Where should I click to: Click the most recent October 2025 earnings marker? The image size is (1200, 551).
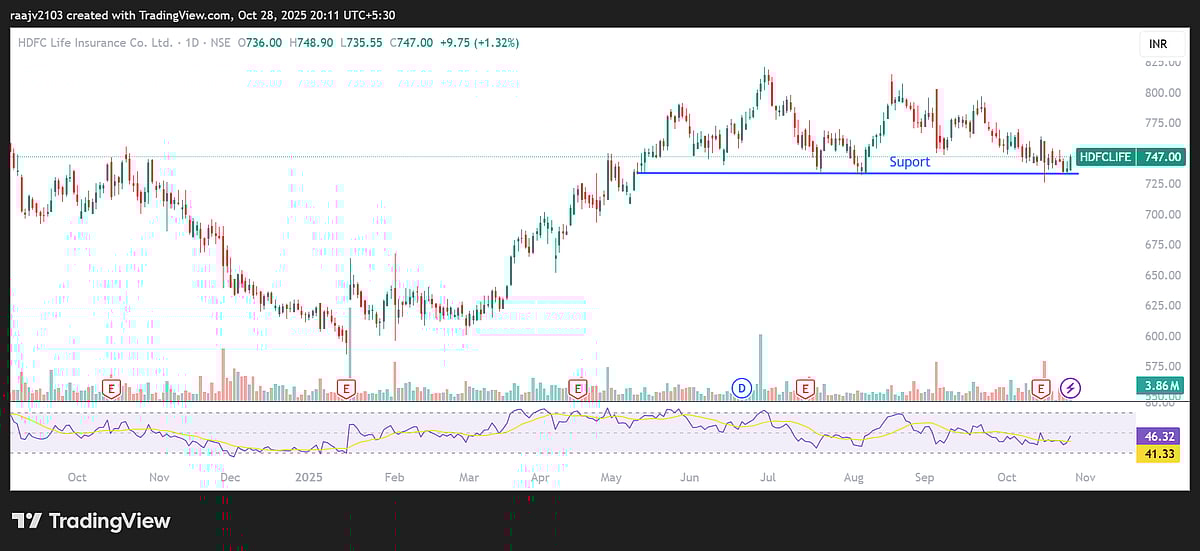pos(1042,387)
